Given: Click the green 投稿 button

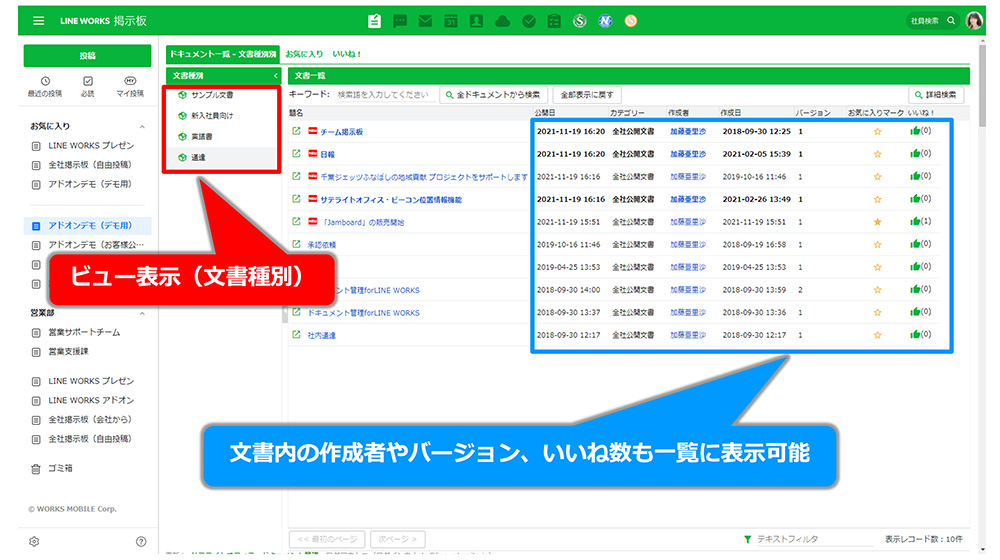Looking at the screenshot, I should click(x=87, y=55).
